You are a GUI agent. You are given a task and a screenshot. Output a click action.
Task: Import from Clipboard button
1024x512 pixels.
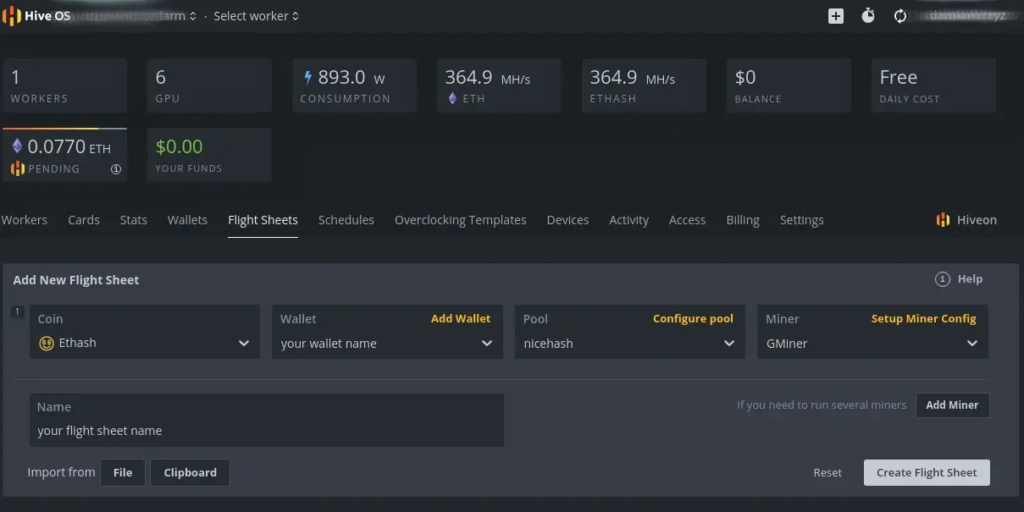pos(190,472)
